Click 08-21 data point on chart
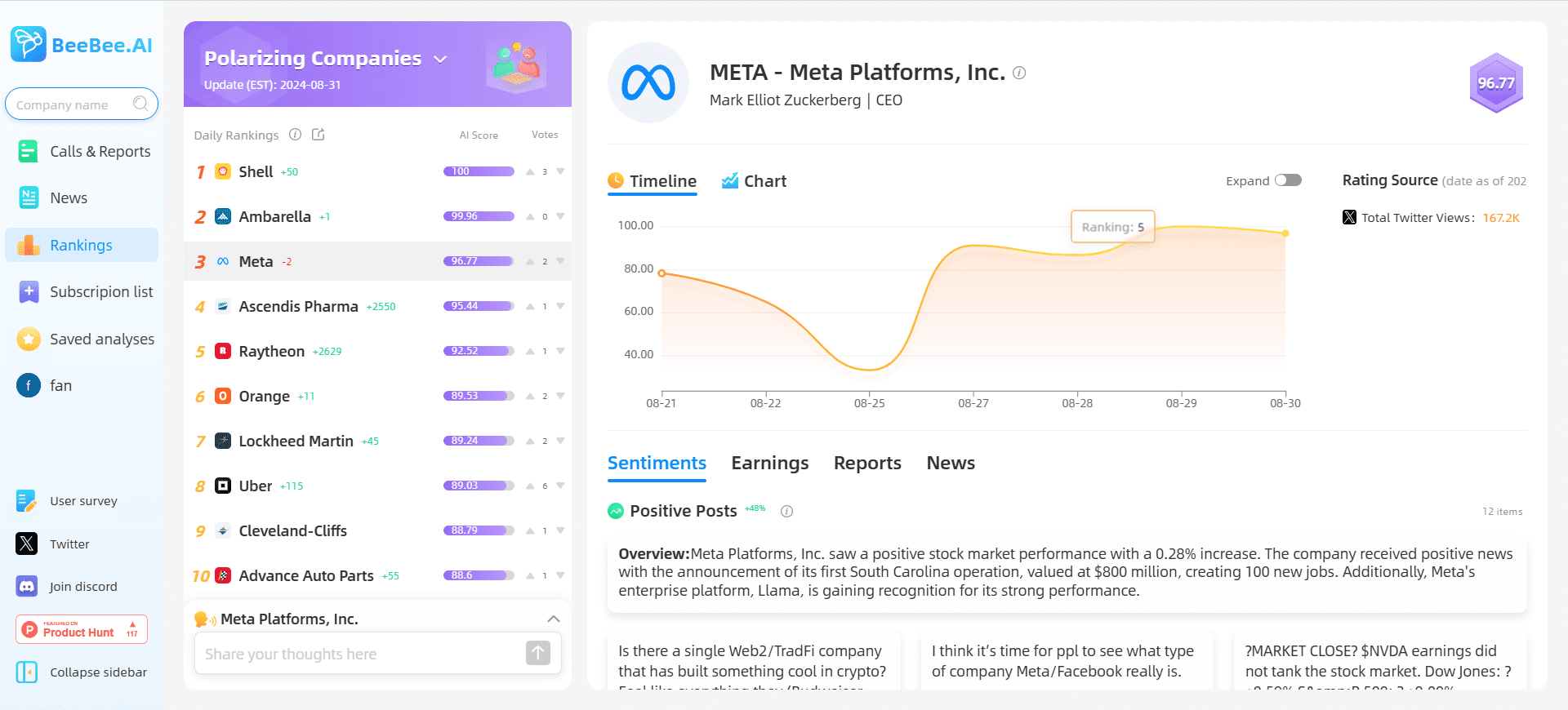Screen dimensions: 1568x710 [x=661, y=273]
